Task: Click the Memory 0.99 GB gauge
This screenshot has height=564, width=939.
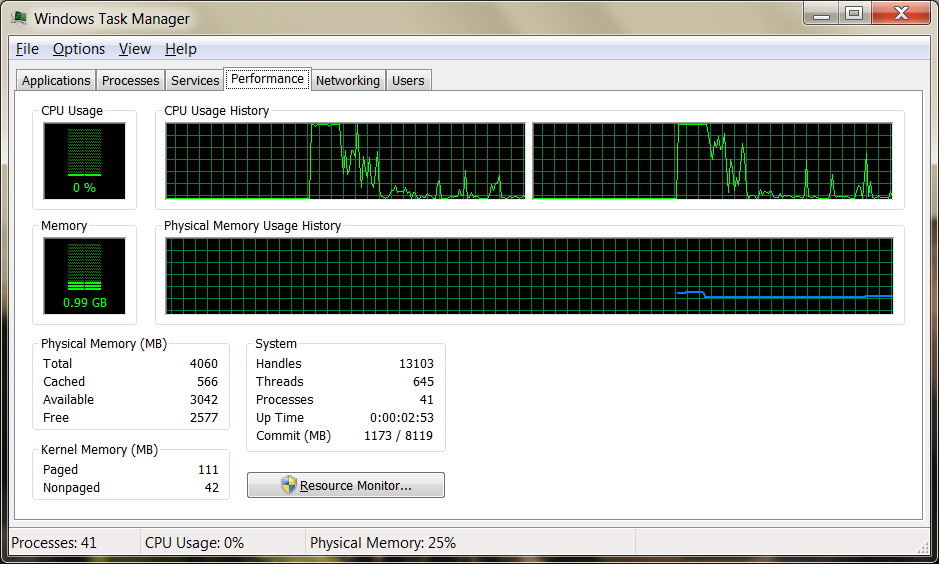Action: point(84,276)
